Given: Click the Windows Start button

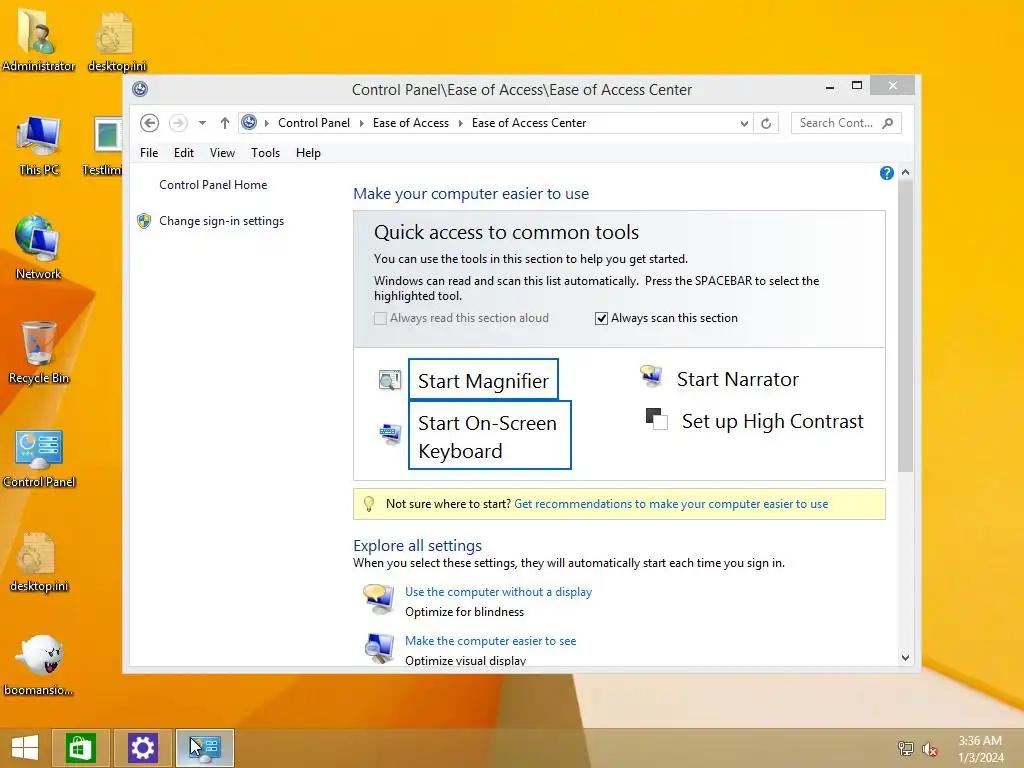Looking at the screenshot, I should 25,748.
